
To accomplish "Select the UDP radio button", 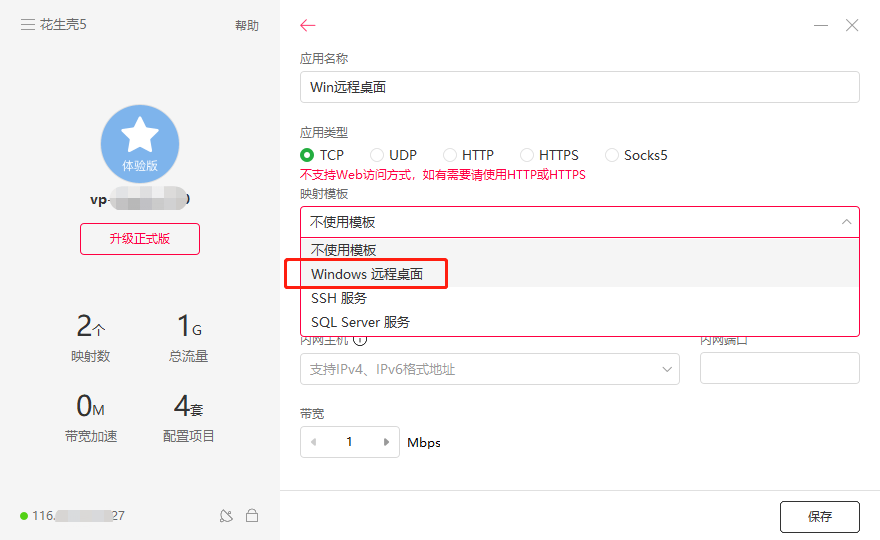I will tap(377, 155).
